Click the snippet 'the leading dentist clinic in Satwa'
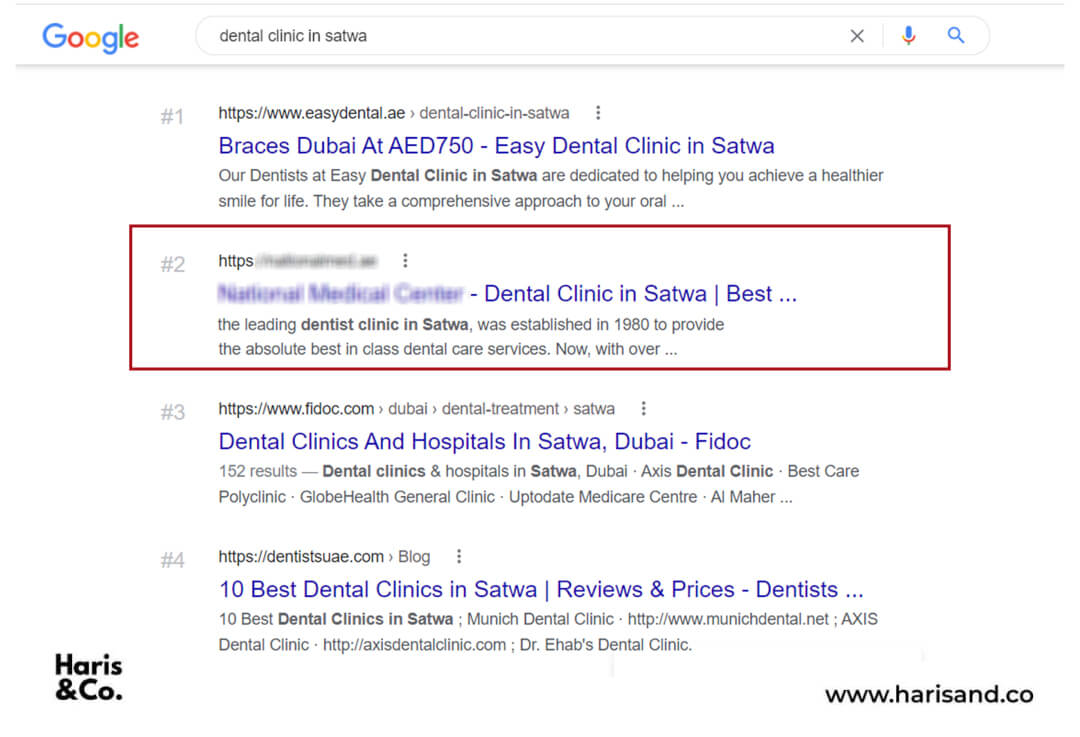This screenshot has height=737, width=1080. coord(470,337)
